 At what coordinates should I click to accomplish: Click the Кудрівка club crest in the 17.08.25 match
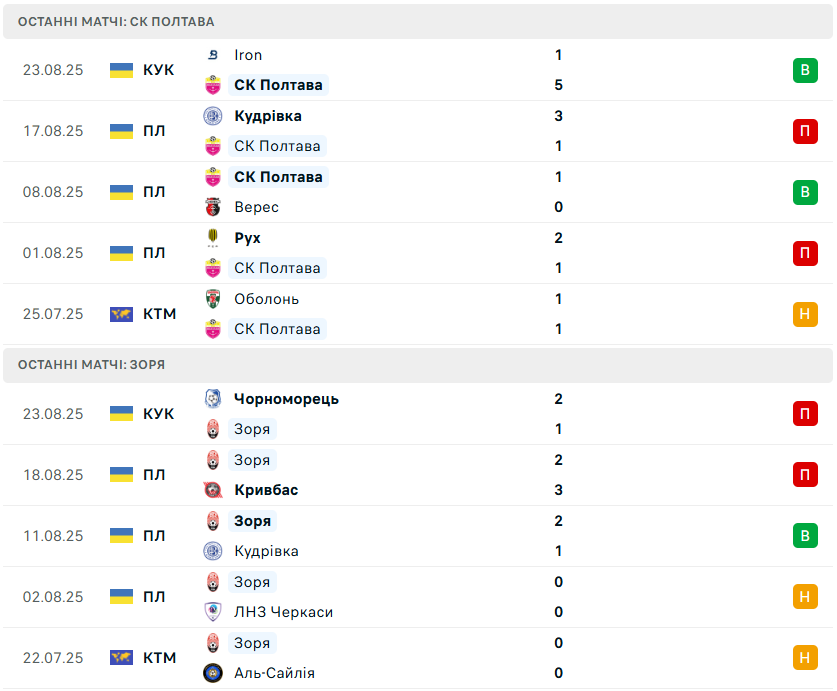(212, 116)
